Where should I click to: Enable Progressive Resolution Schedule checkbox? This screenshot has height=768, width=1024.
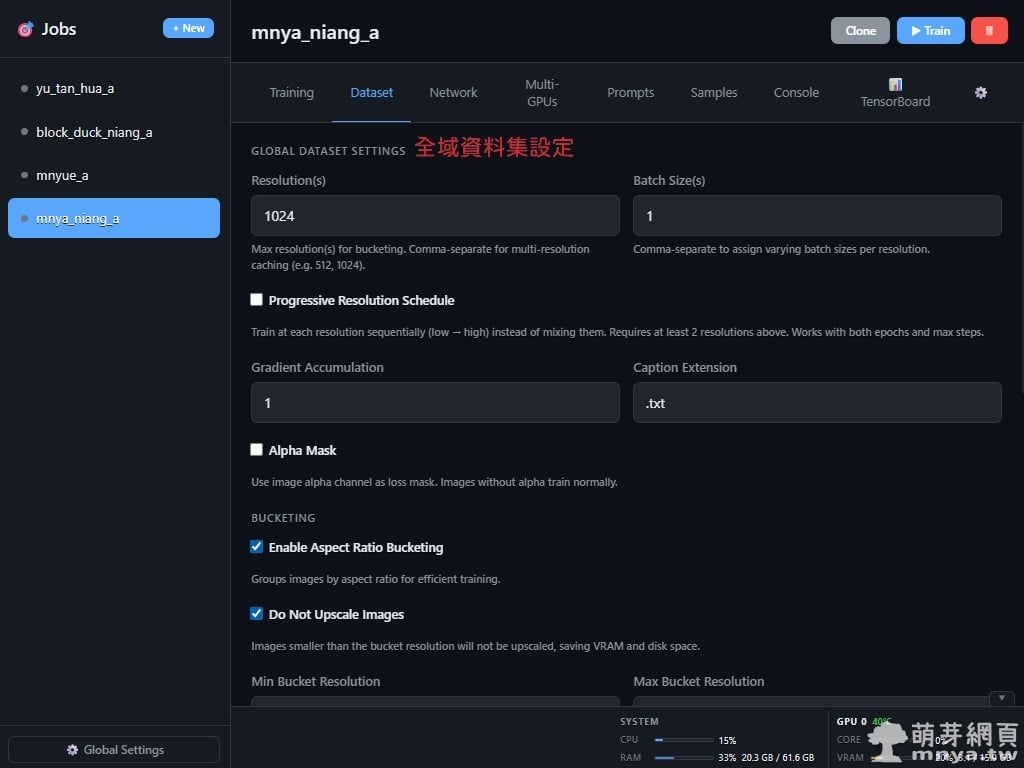[x=257, y=300]
